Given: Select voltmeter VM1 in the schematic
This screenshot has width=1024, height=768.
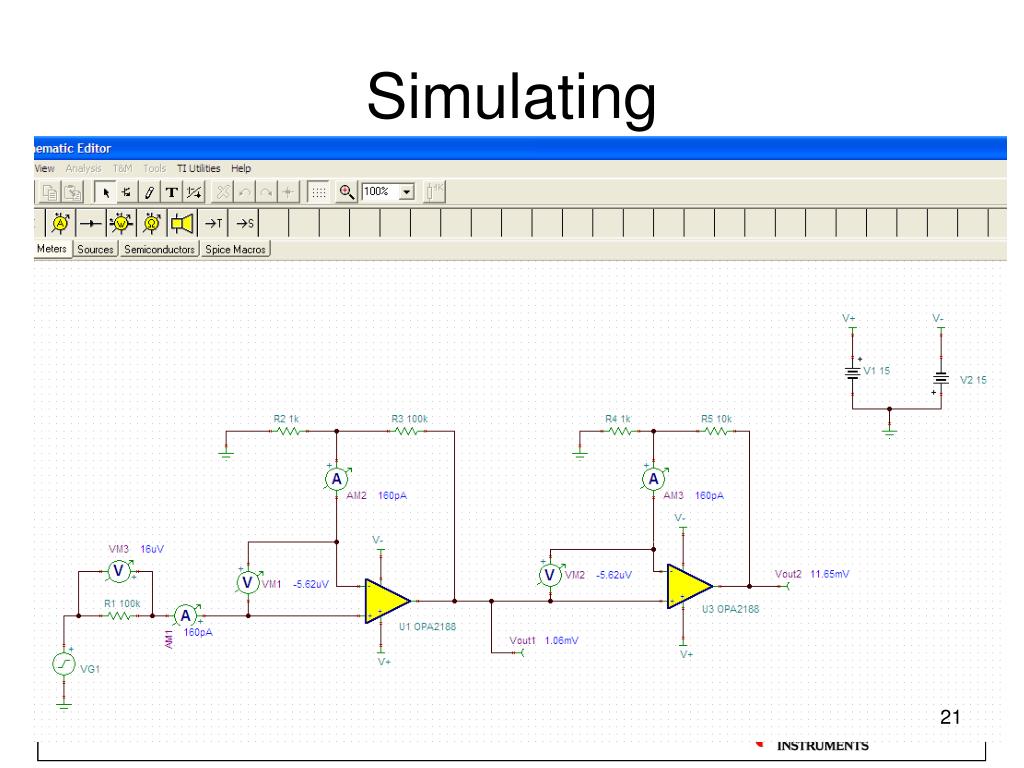Looking at the screenshot, I should [248, 581].
